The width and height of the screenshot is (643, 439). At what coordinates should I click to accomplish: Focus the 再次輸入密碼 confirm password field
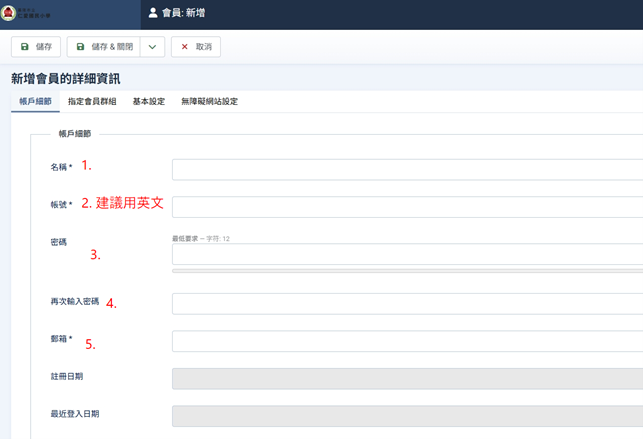pyautogui.click(x=407, y=304)
